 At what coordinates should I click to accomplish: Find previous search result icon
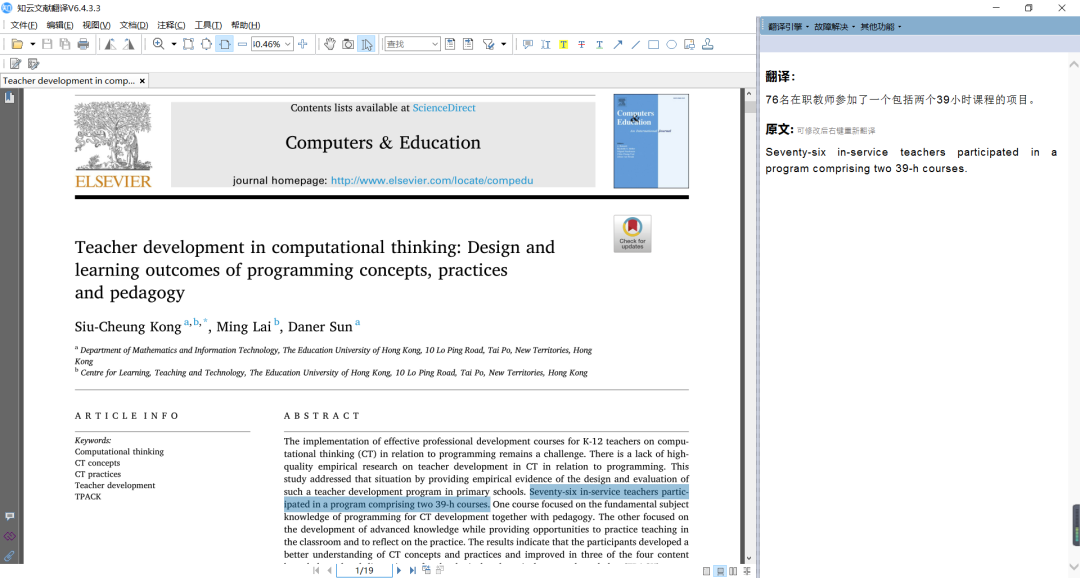coord(450,44)
